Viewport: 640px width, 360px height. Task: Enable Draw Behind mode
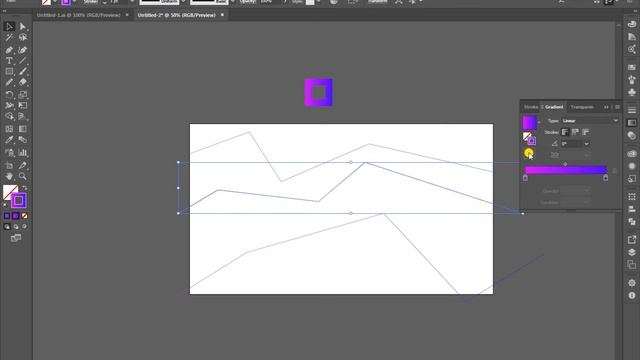point(16,227)
